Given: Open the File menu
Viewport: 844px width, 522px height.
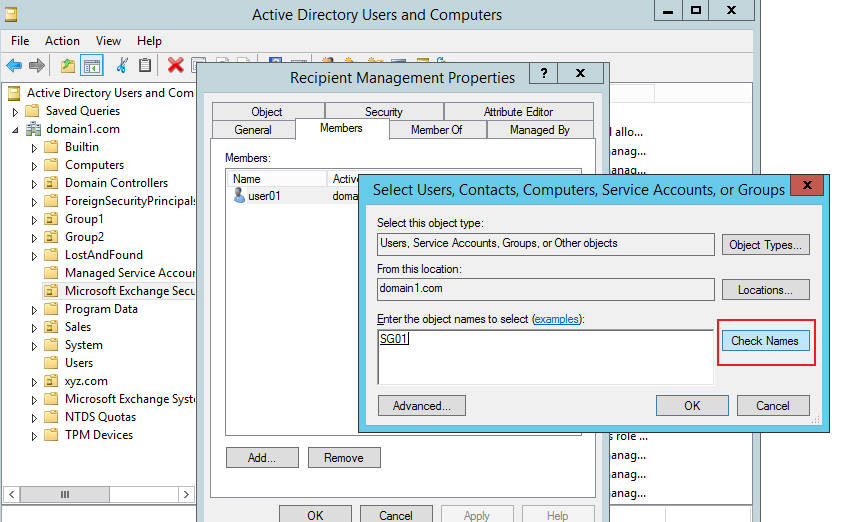Looking at the screenshot, I should (x=20, y=41).
